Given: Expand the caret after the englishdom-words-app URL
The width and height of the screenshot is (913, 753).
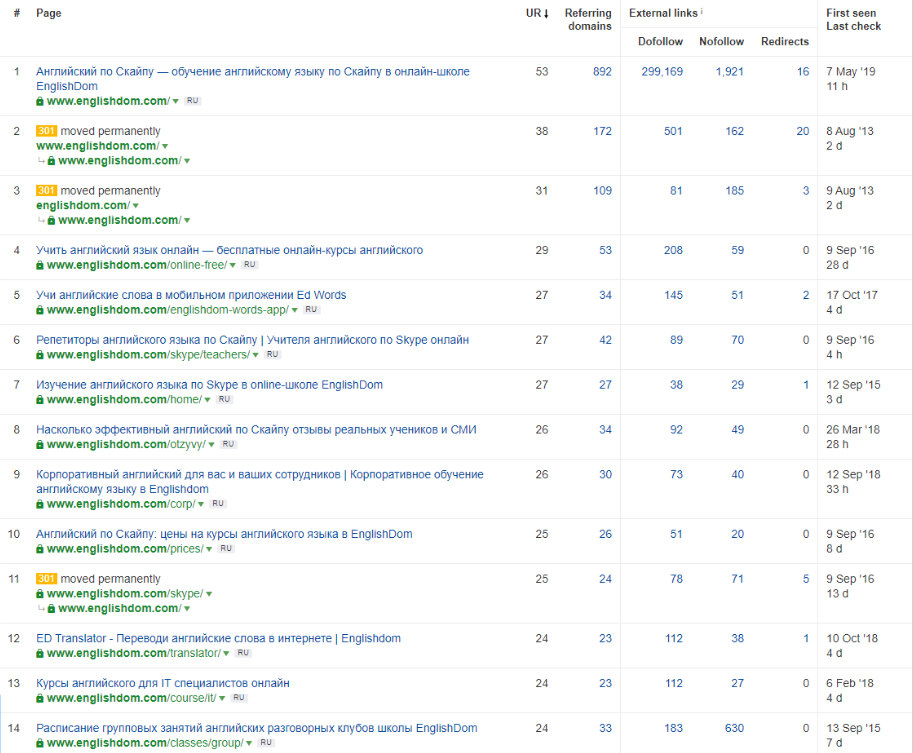Looking at the screenshot, I should point(294,310).
